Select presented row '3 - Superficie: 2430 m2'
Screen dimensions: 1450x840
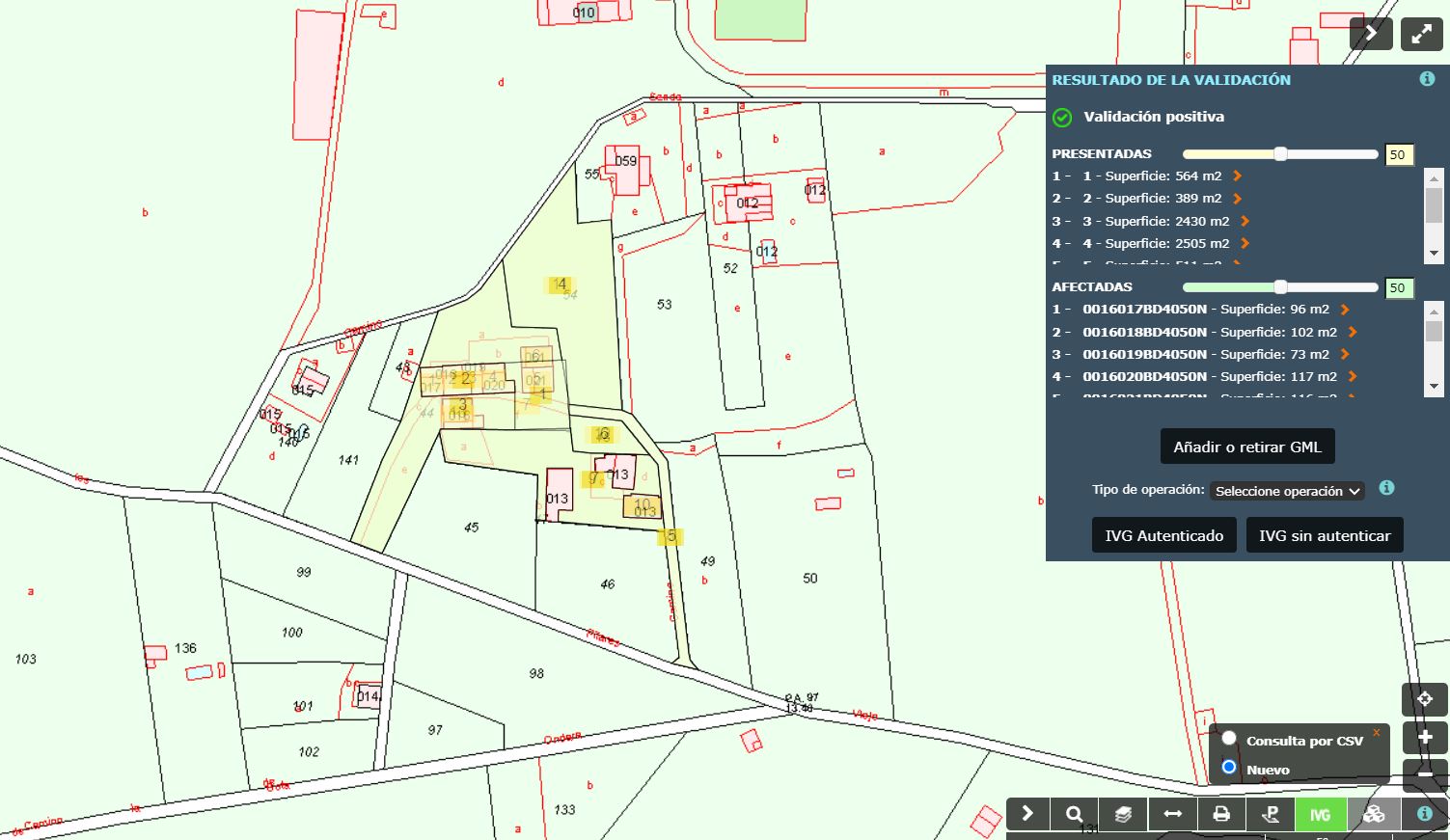pos(1151,221)
